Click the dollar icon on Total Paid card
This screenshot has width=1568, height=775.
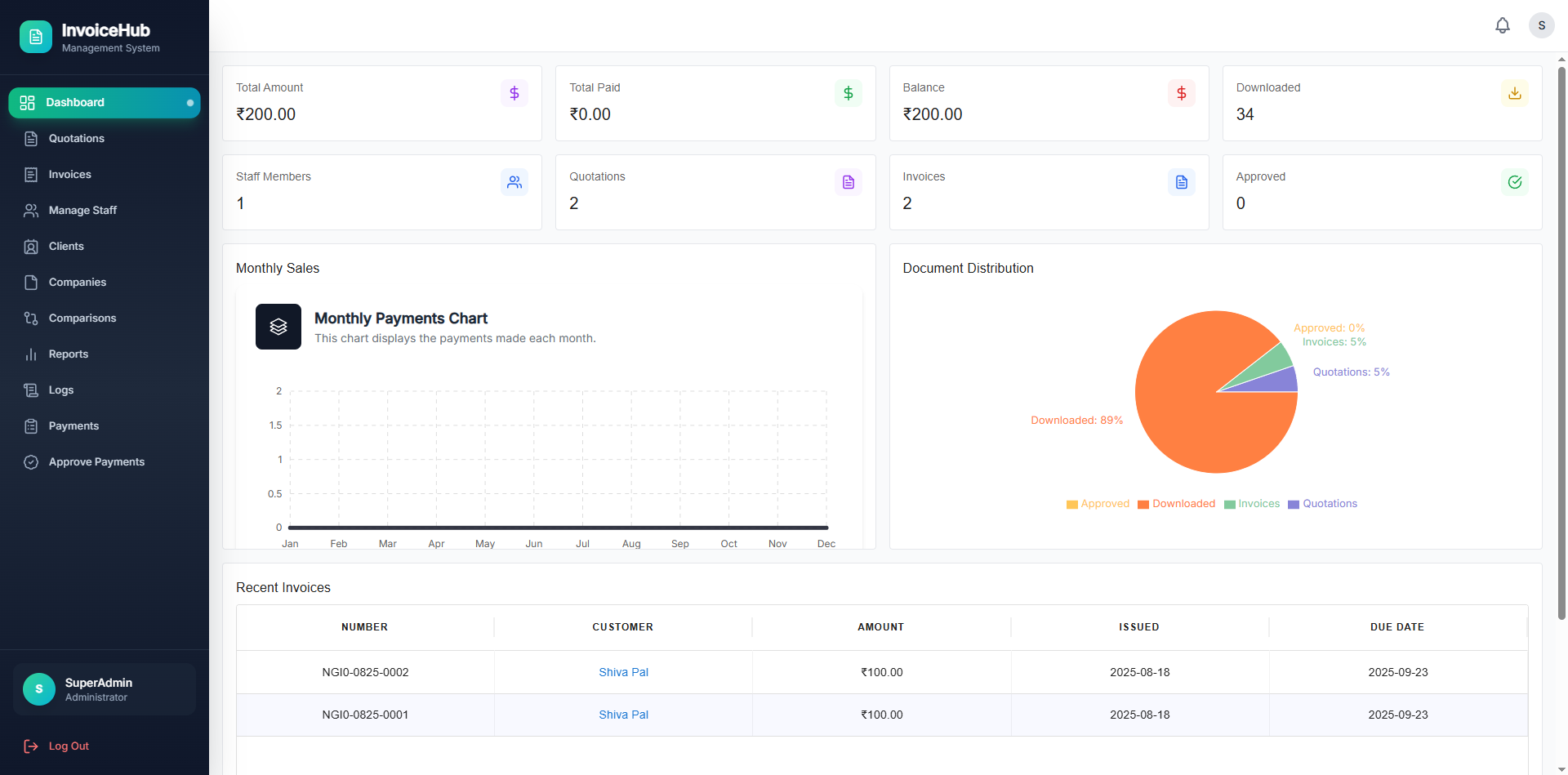coord(849,93)
